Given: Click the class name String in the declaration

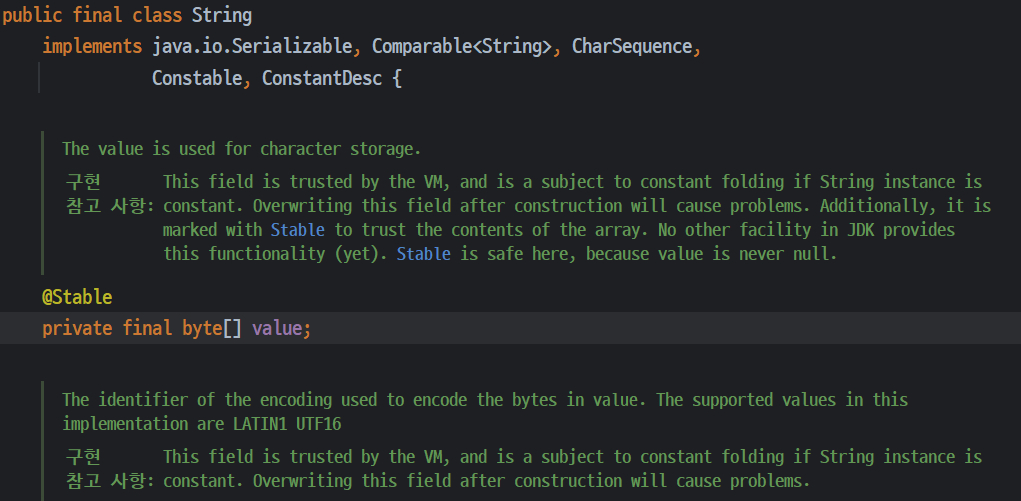Looking at the screenshot, I should pyautogui.click(x=222, y=16).
